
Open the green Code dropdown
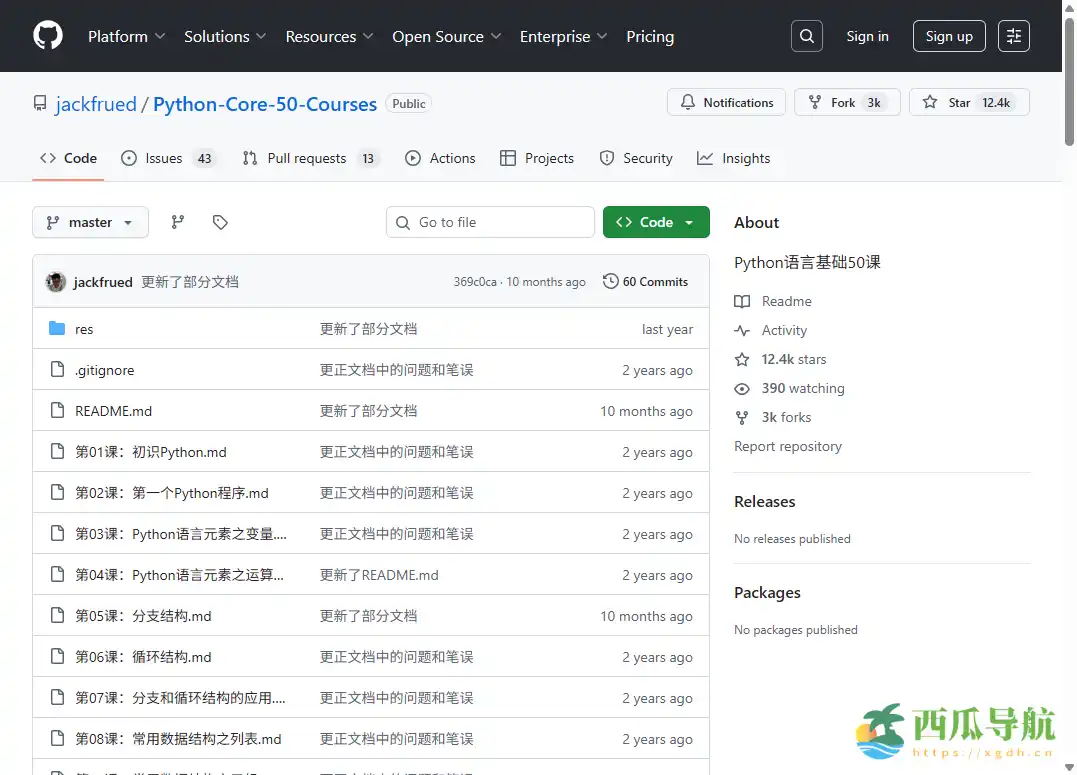point(656,222)
